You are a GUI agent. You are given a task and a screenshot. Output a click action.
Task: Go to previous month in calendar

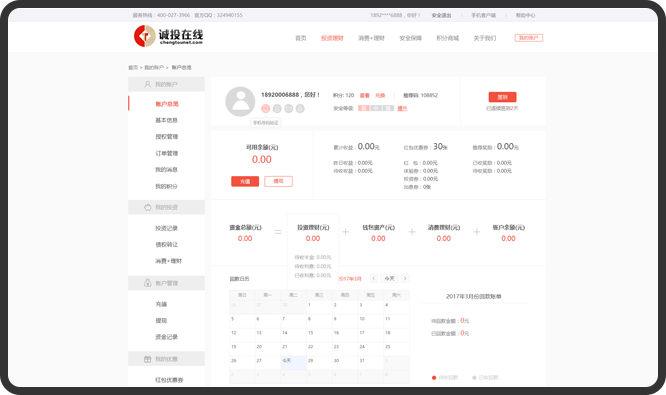click(374, 278)
